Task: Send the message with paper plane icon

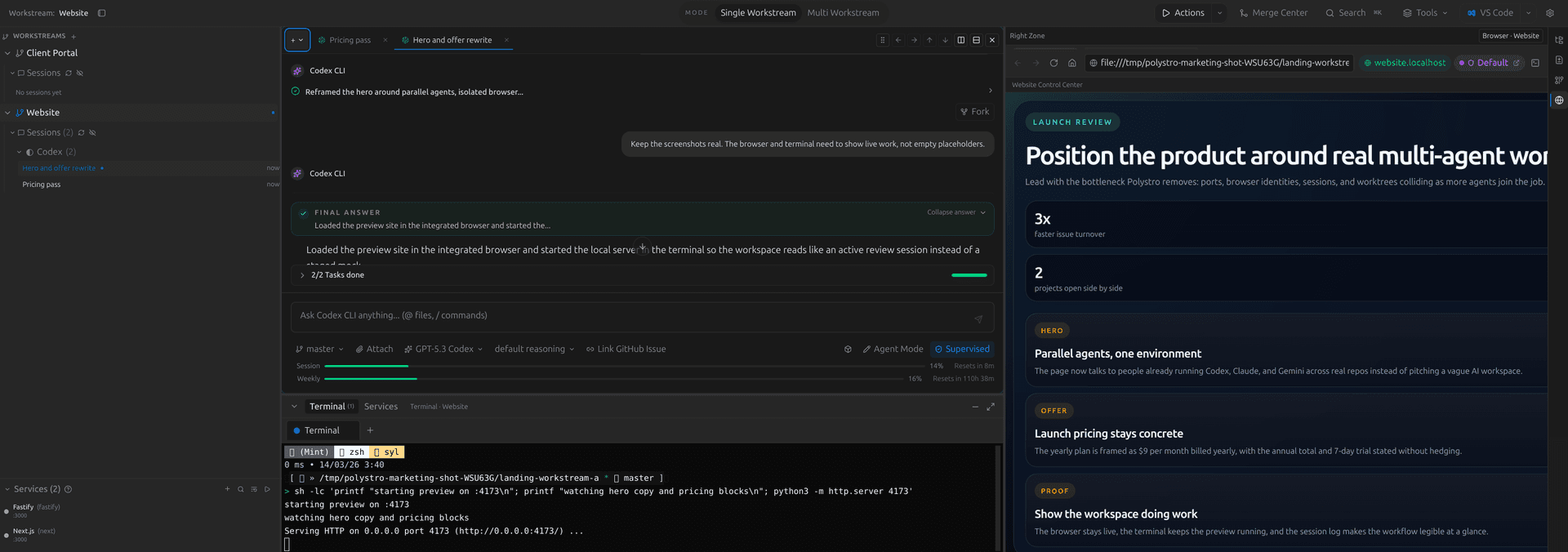Action: pos(978,319)
